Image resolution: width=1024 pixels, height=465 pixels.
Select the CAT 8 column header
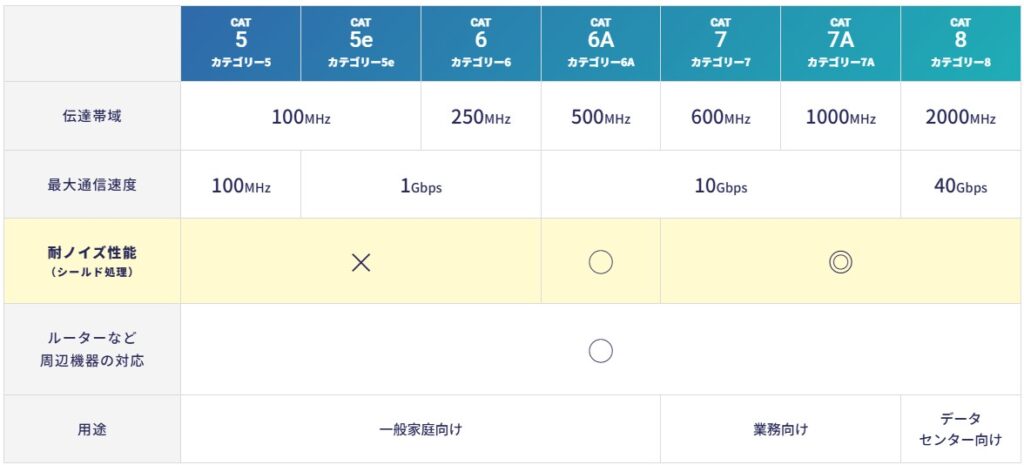pyautogui.click(x=960, y=43)
